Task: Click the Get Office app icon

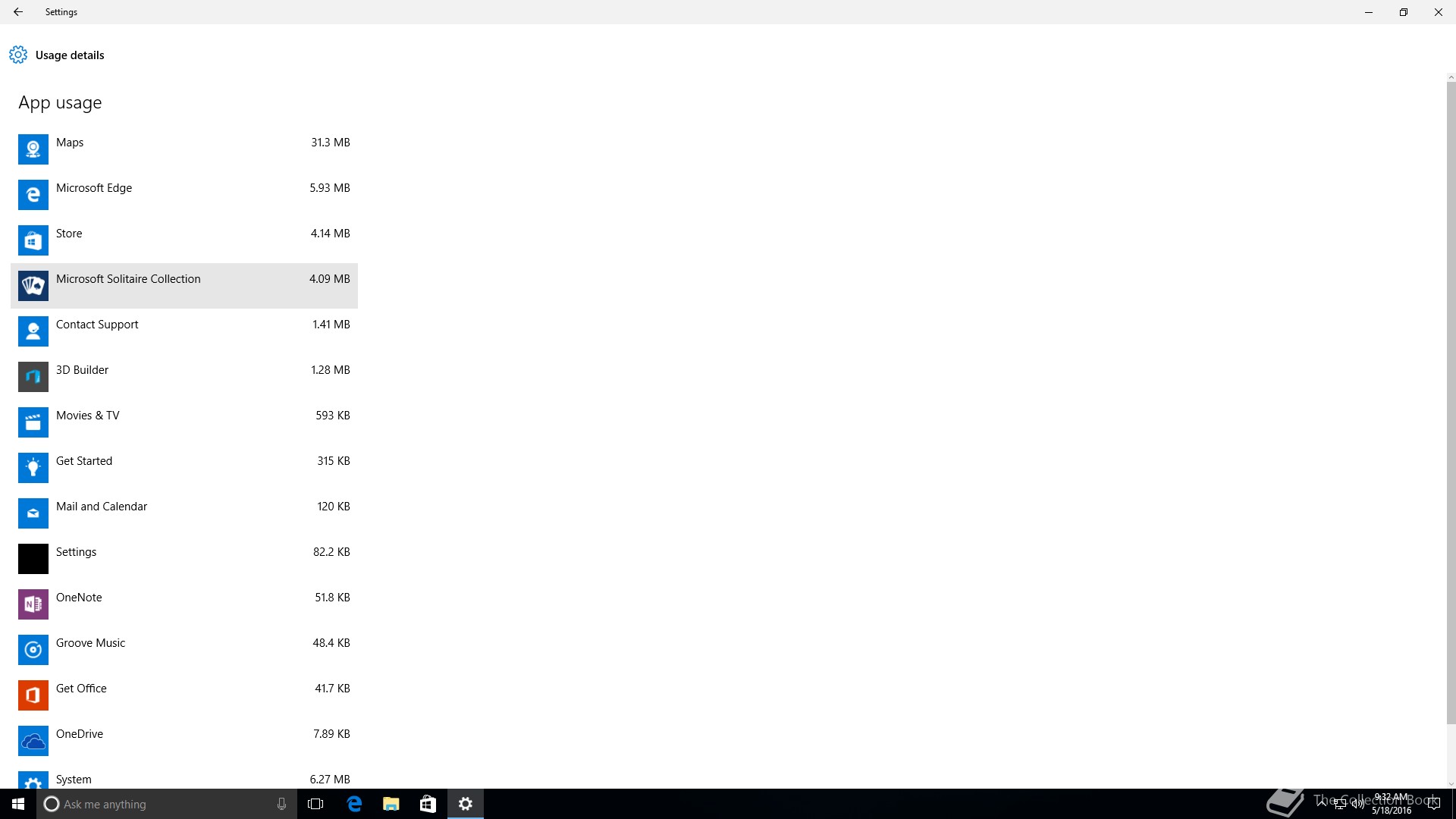Action: tap(33, 695)
